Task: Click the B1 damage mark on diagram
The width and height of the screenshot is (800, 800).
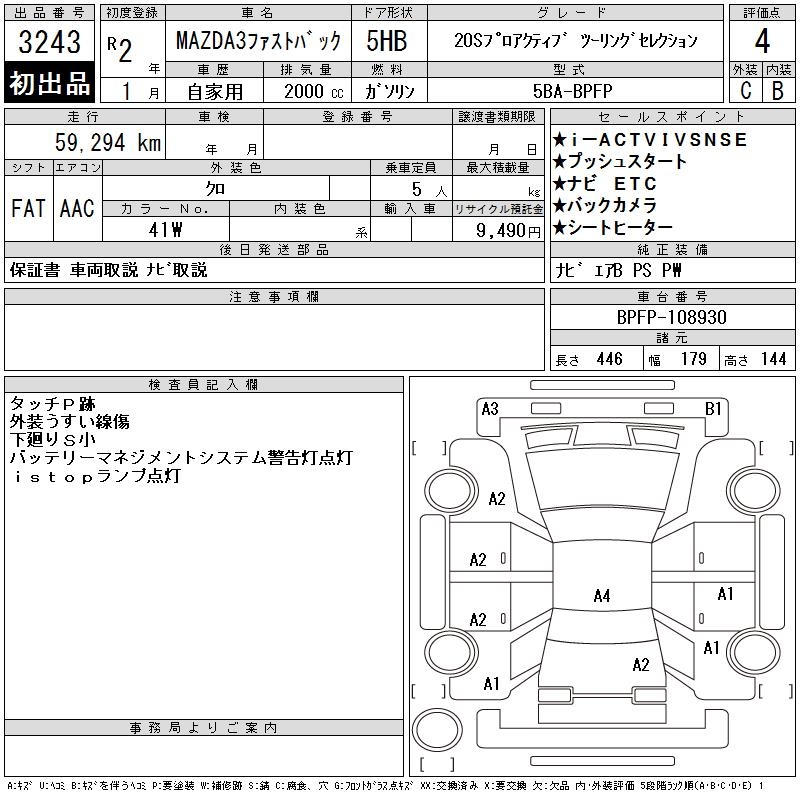Action: [713, 409]
